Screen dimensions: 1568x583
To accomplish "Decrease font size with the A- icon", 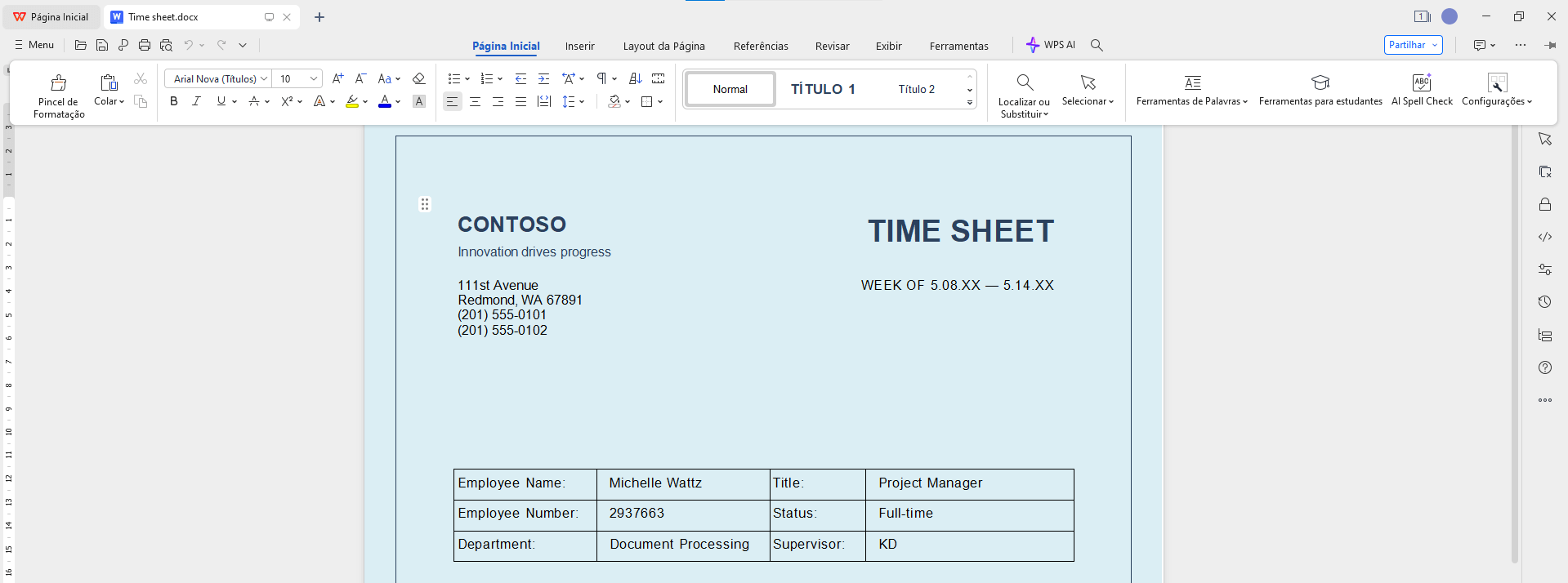I will click(360, 78).
